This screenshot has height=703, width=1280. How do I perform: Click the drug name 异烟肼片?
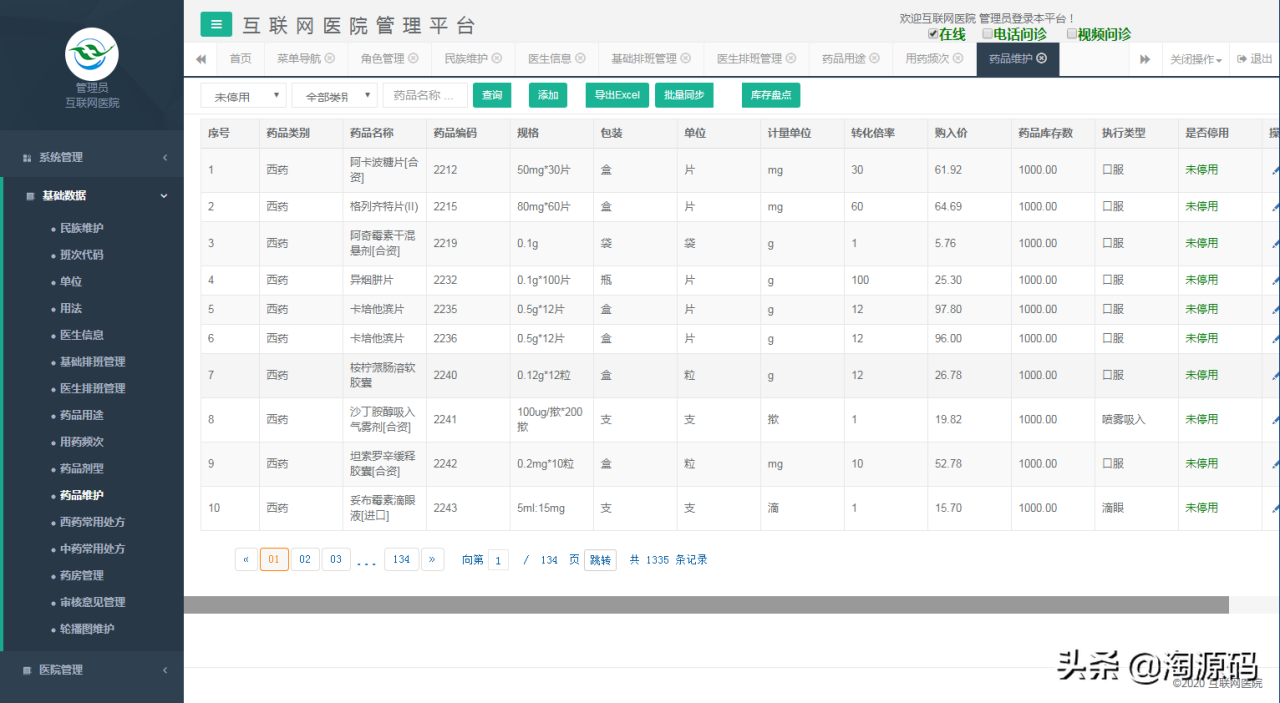tap(371, 280)
